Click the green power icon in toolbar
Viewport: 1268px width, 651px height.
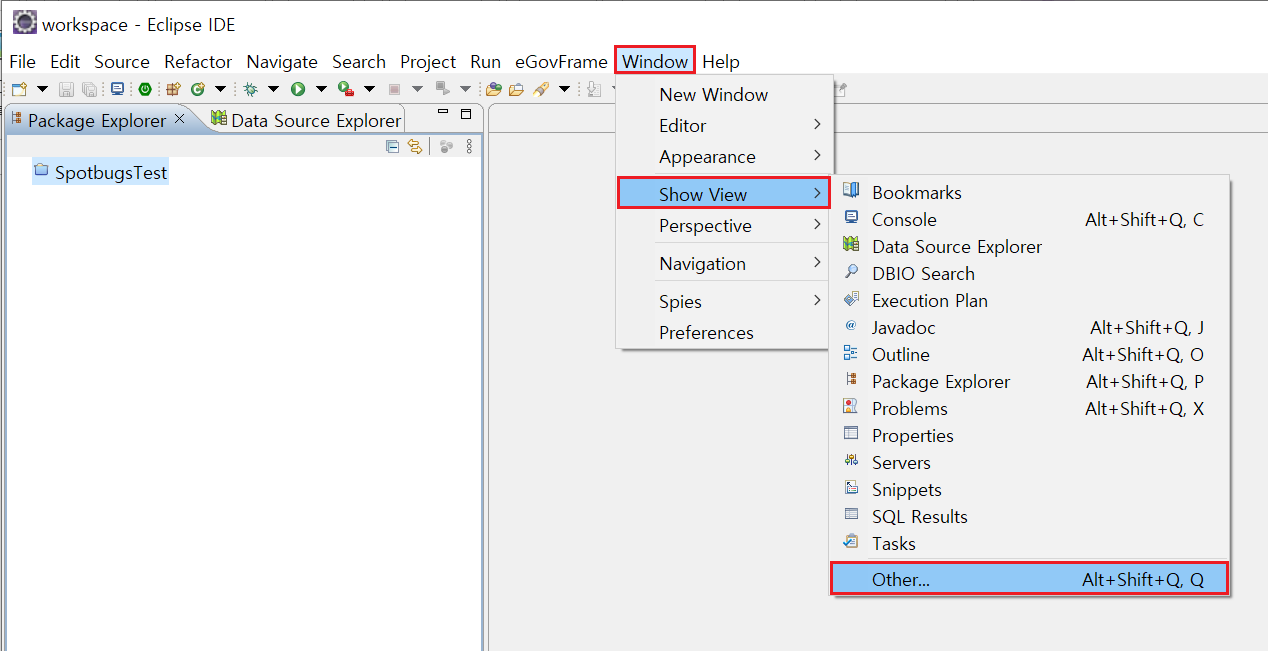(x=145, y=89)
